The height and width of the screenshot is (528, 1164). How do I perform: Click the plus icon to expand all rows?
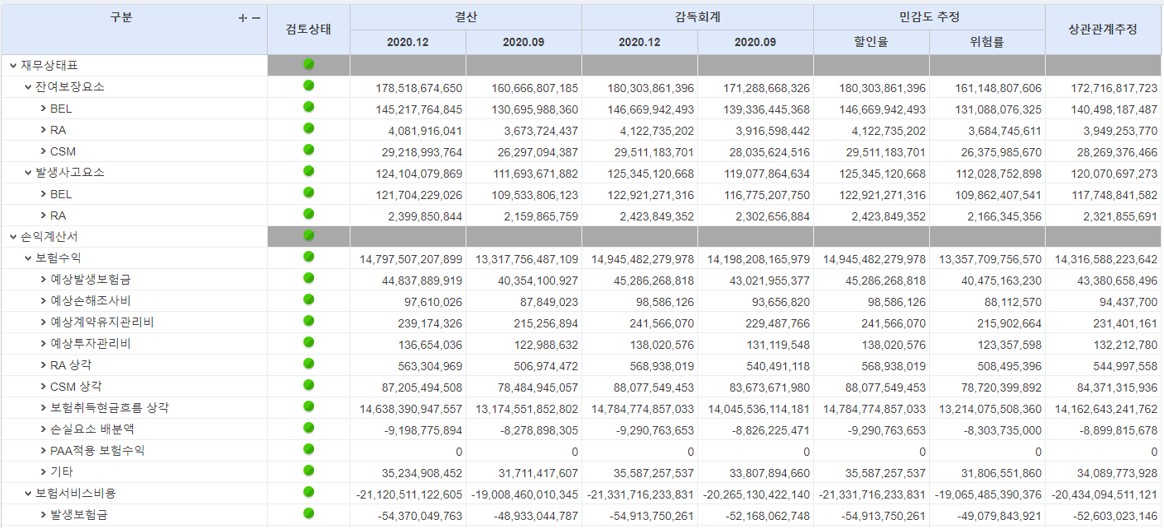coord(243,18)
